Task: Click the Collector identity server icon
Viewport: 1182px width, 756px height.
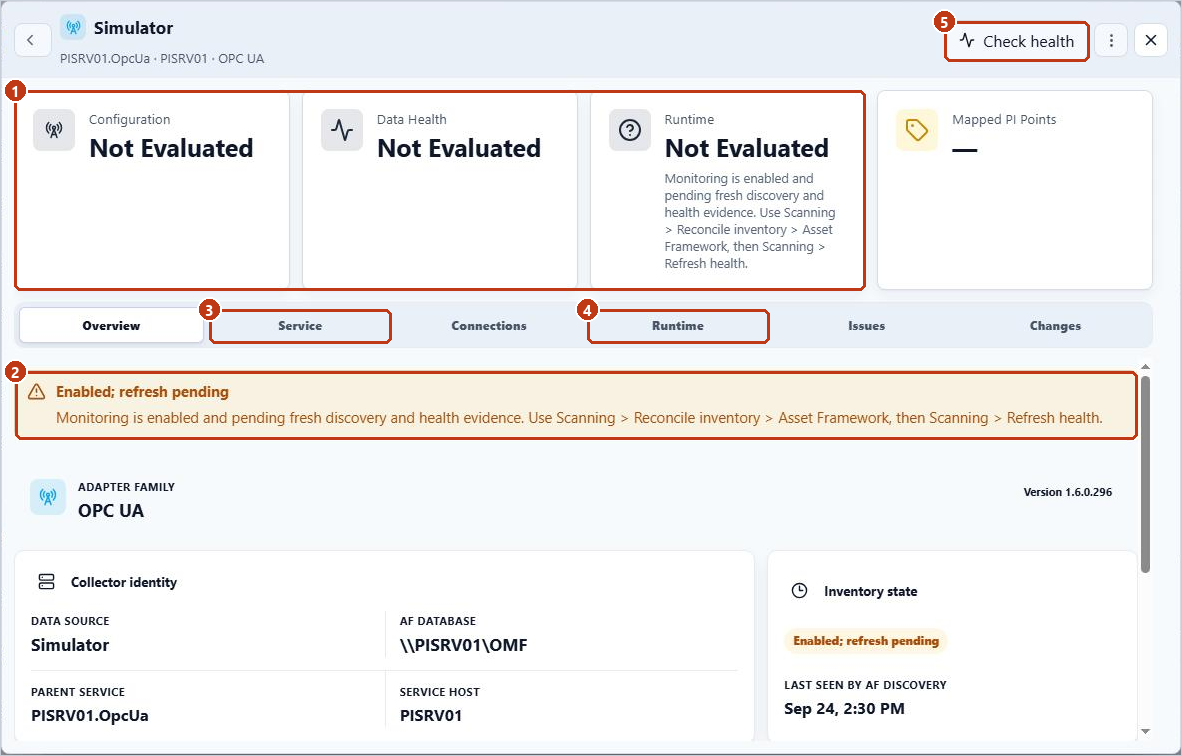Action: tap(47, 582)
